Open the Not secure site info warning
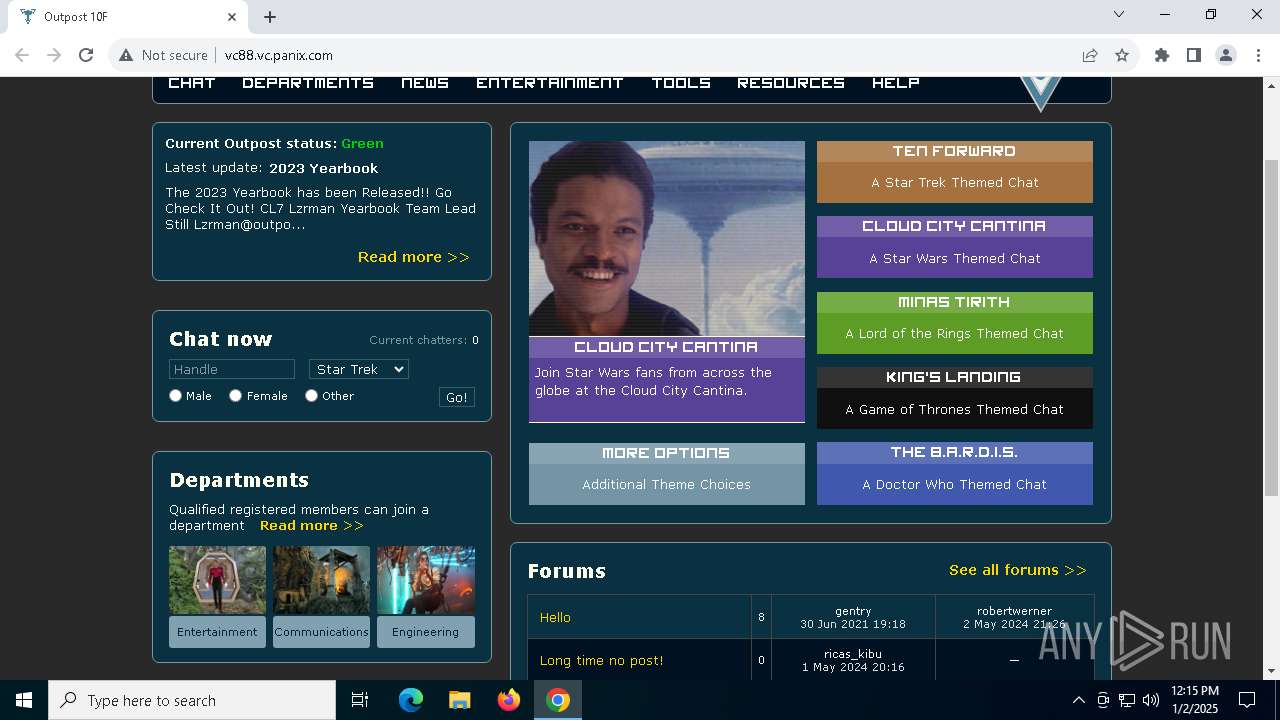The width and height of the screenshot is (1280, 720). pyautogui.click(x=164, y=56)
